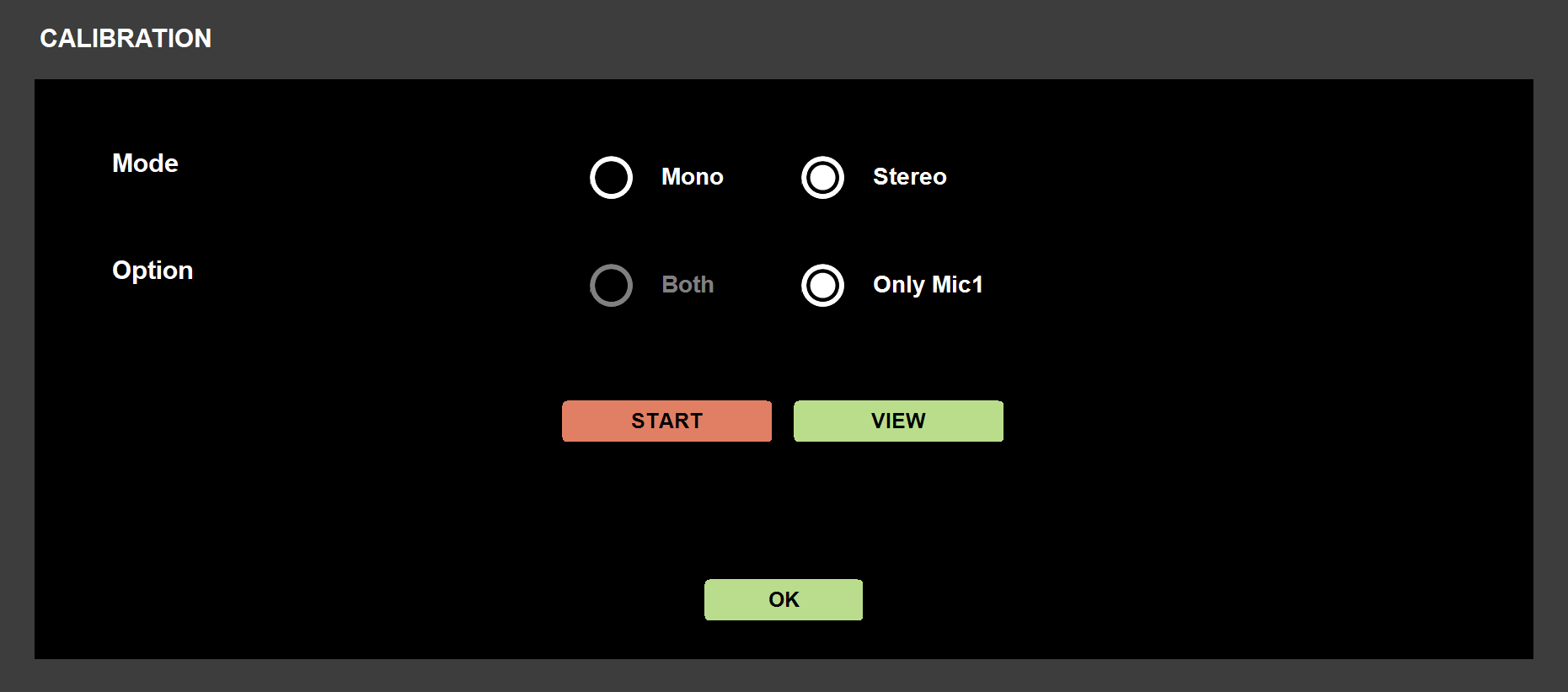Screen dimensions: 1568x692
Task: Confirm with the OK button
Action: (x=783, y=599)
